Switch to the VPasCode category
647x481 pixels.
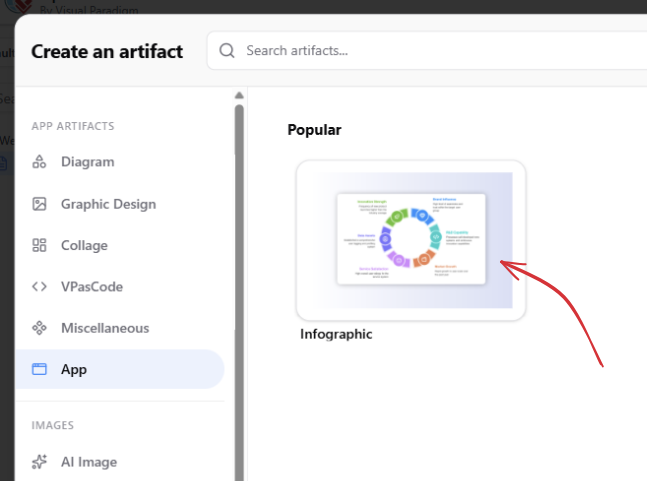(92, 287)
